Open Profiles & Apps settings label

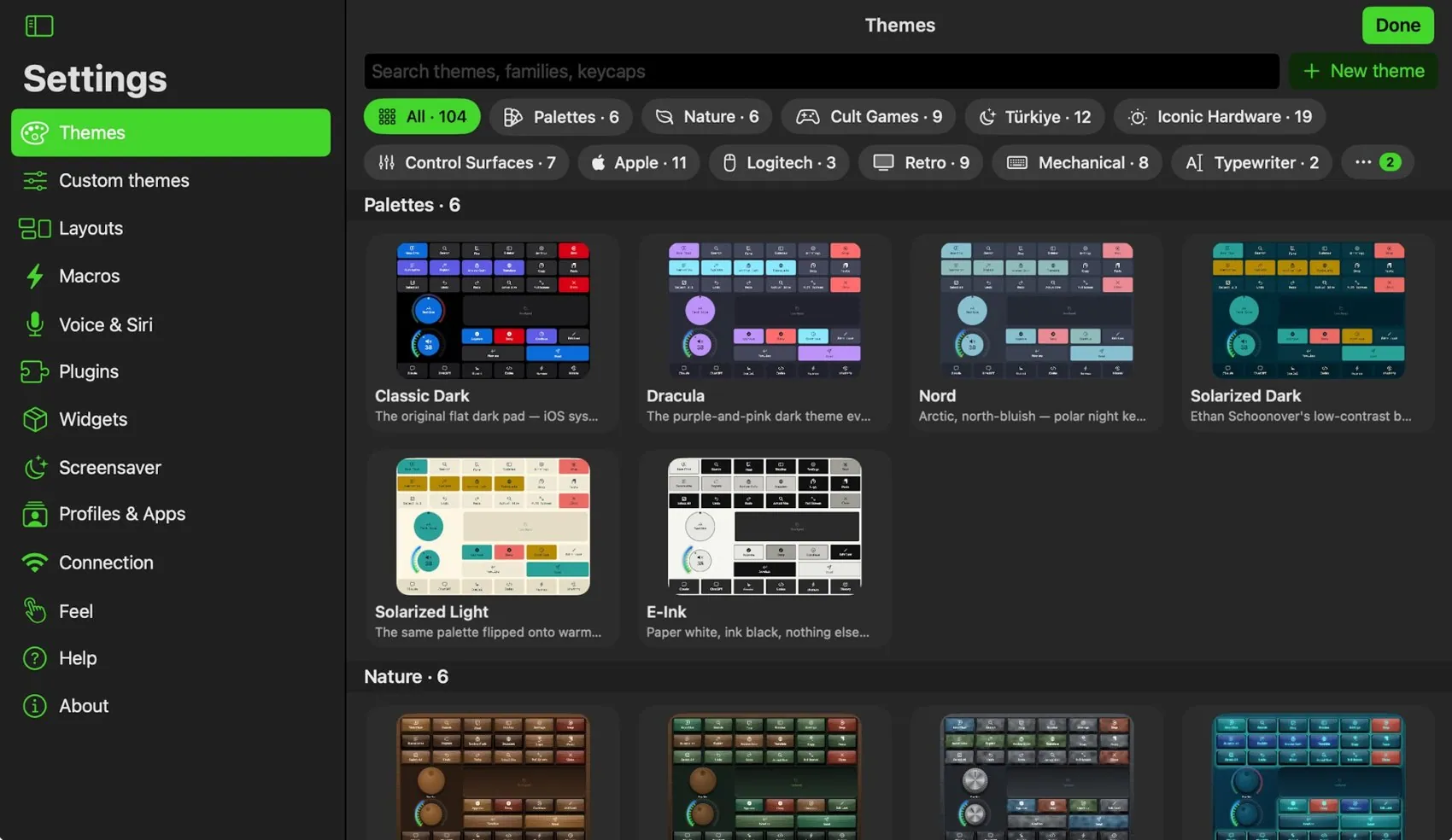[122, 514]
